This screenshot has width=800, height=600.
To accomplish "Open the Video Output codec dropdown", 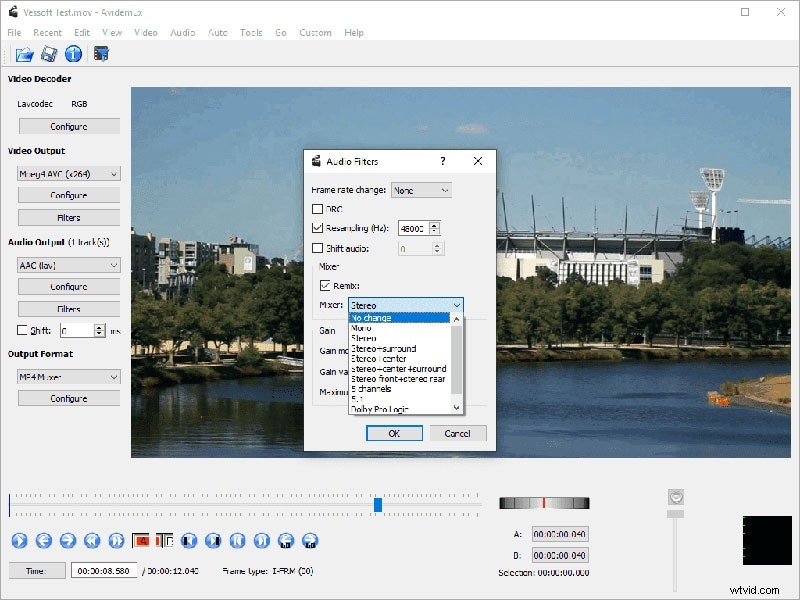I will (67, 172).
